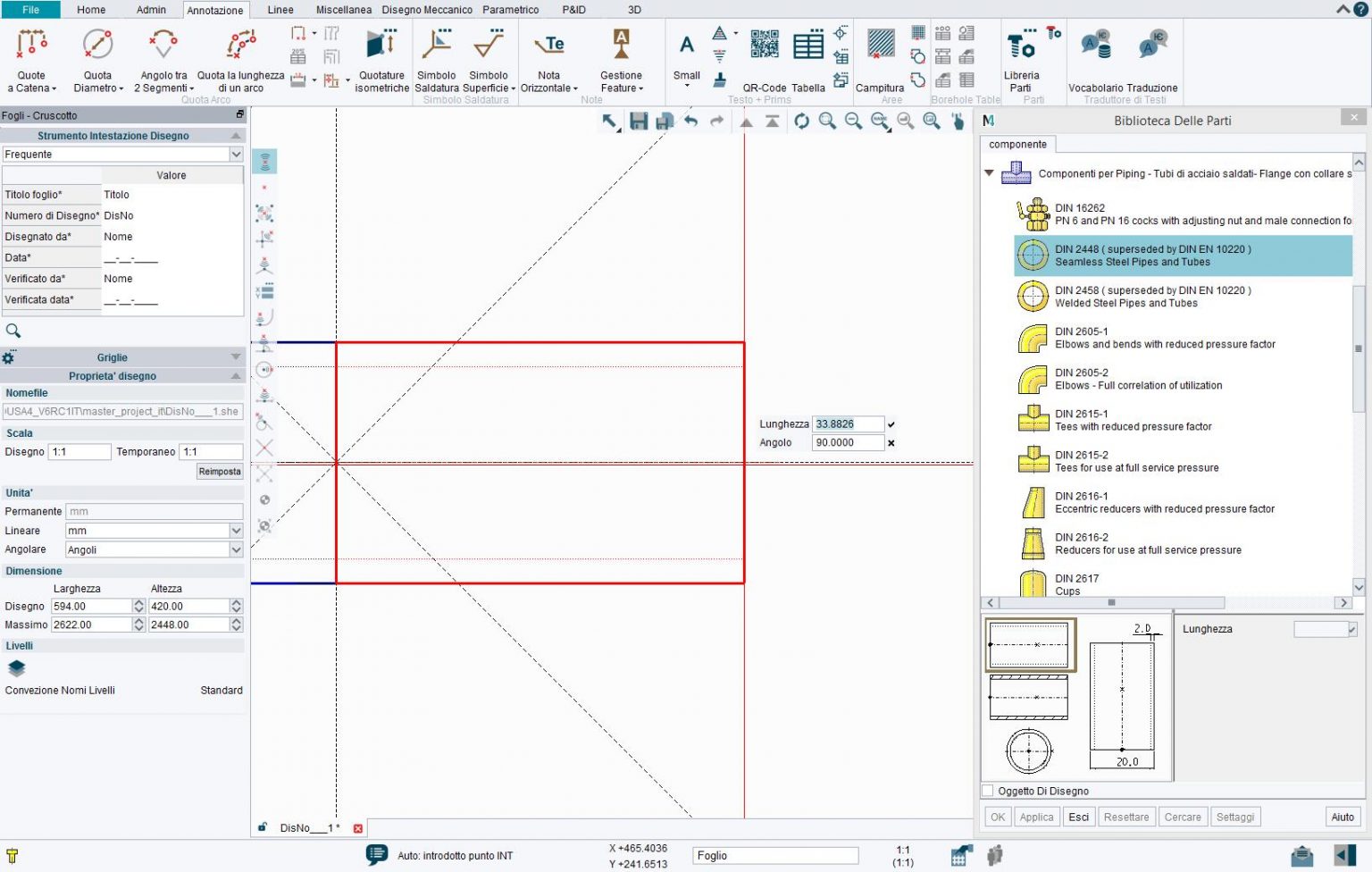Click the Save icon above the drawing area

tap(638, 122)
